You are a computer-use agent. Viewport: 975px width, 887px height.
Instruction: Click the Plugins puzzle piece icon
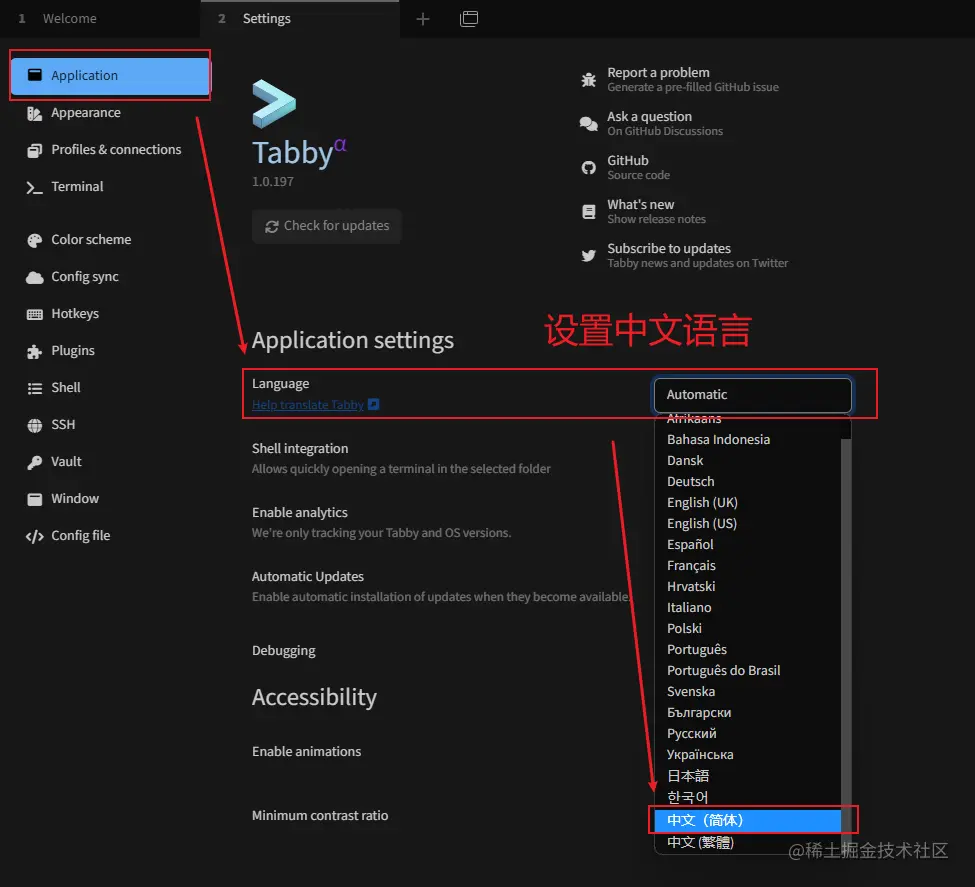click(x=35, y=351)
